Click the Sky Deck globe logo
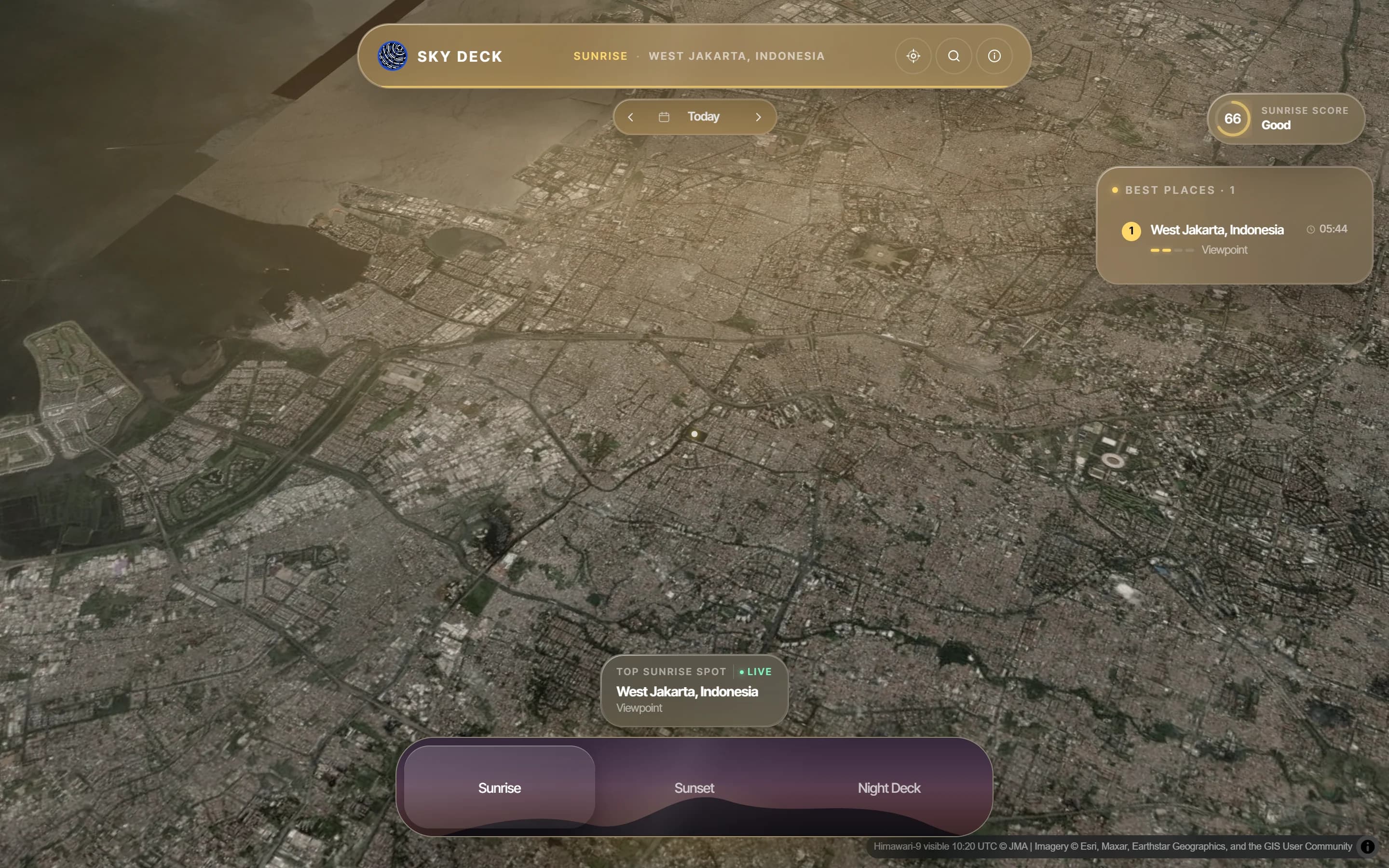Image resolution: width=1389 pixels, height=868 pixels. click(393, 55)
